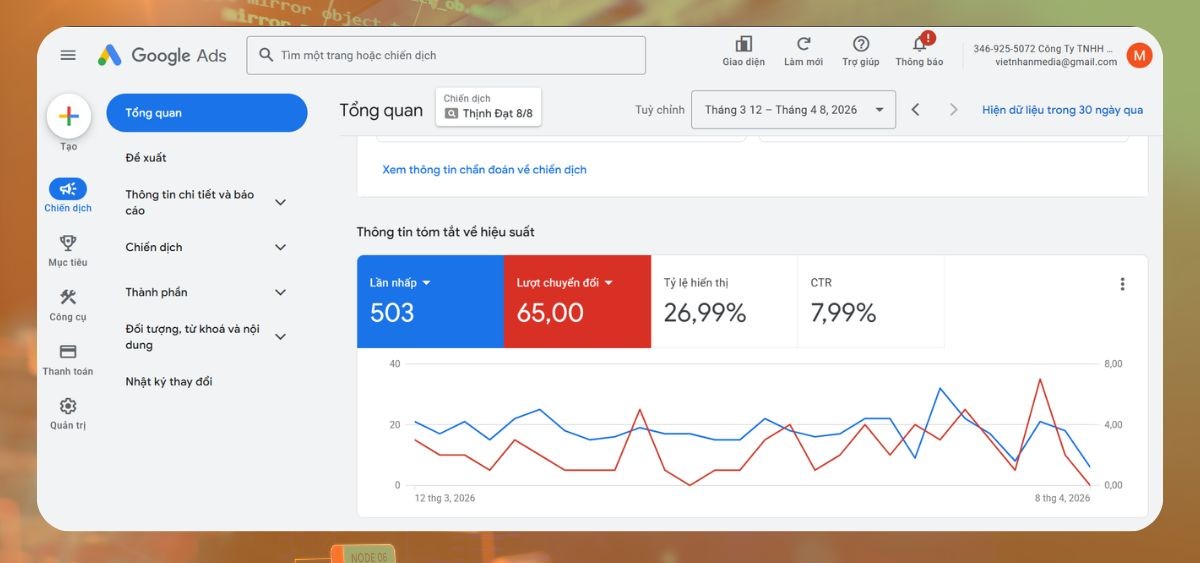The image size is (1200, 563).
Task: Open the hamburger main menu icon
Action: tap(68, 55)
